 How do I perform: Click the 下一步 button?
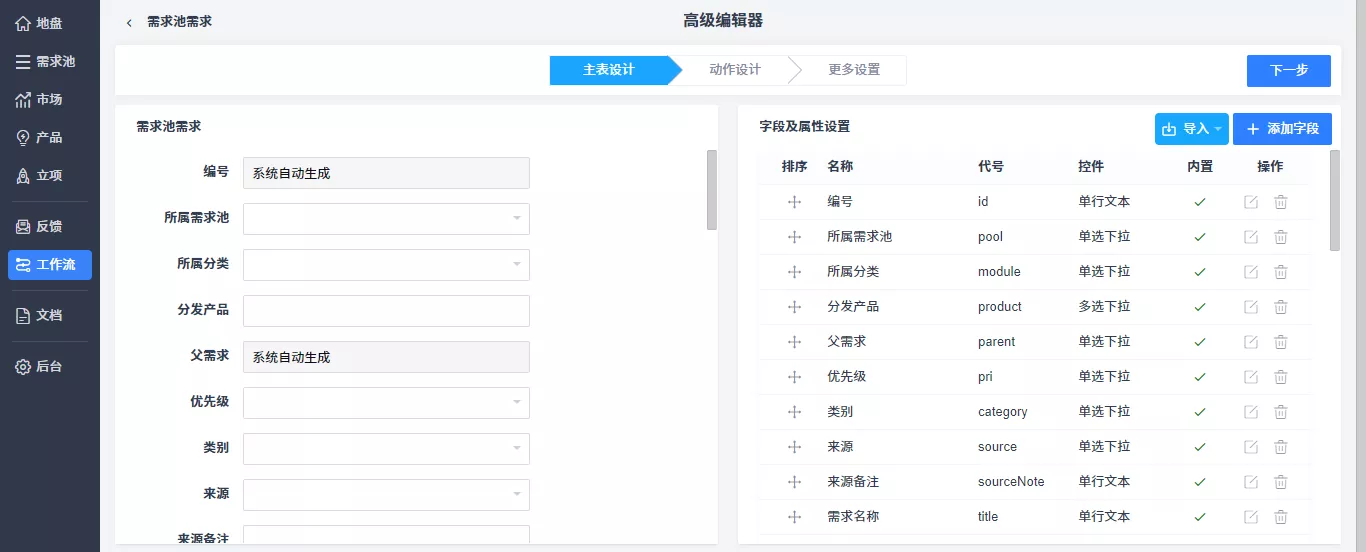(x=1288, y=71)
